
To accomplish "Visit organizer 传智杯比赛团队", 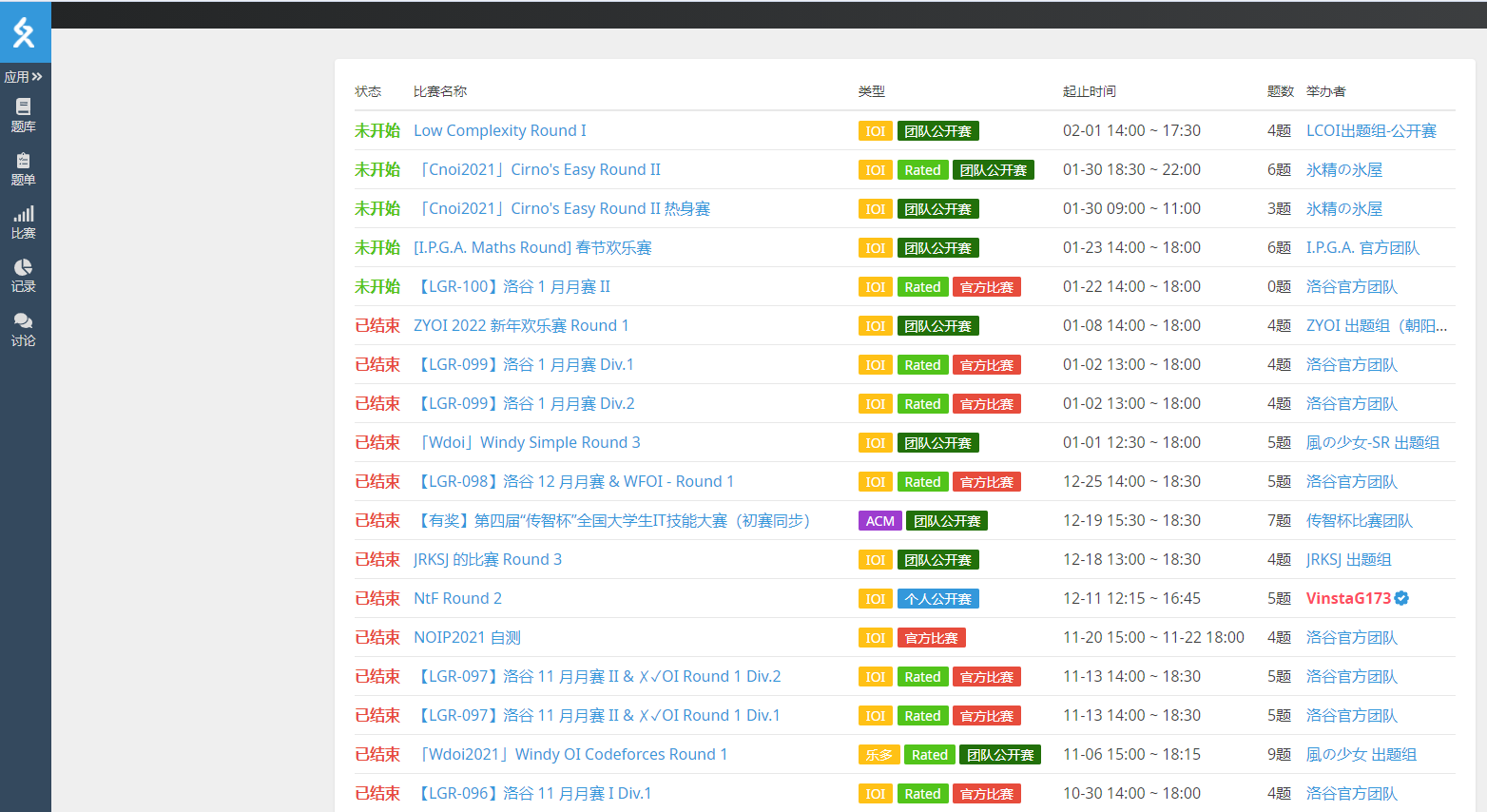I will pyautogui.click(x=1360, y=520).
